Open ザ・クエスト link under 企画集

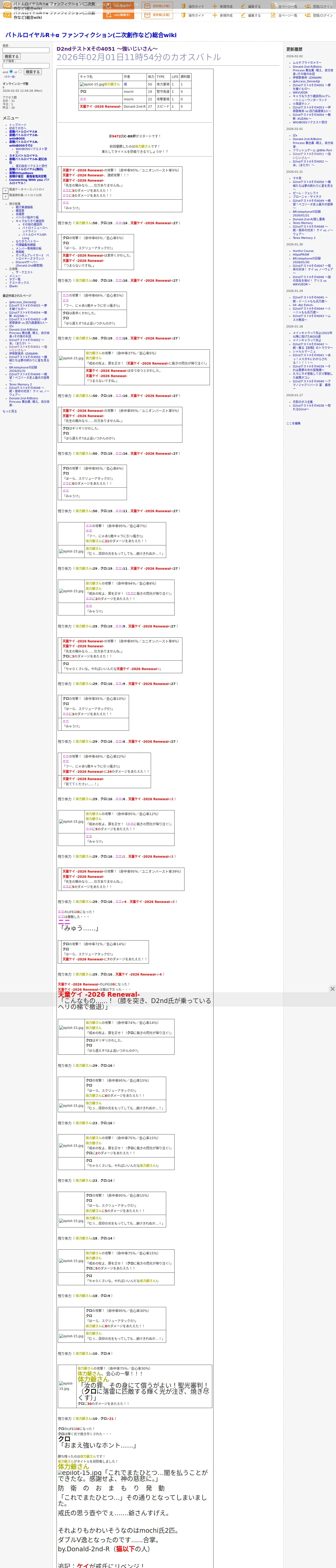pos(24,272)
